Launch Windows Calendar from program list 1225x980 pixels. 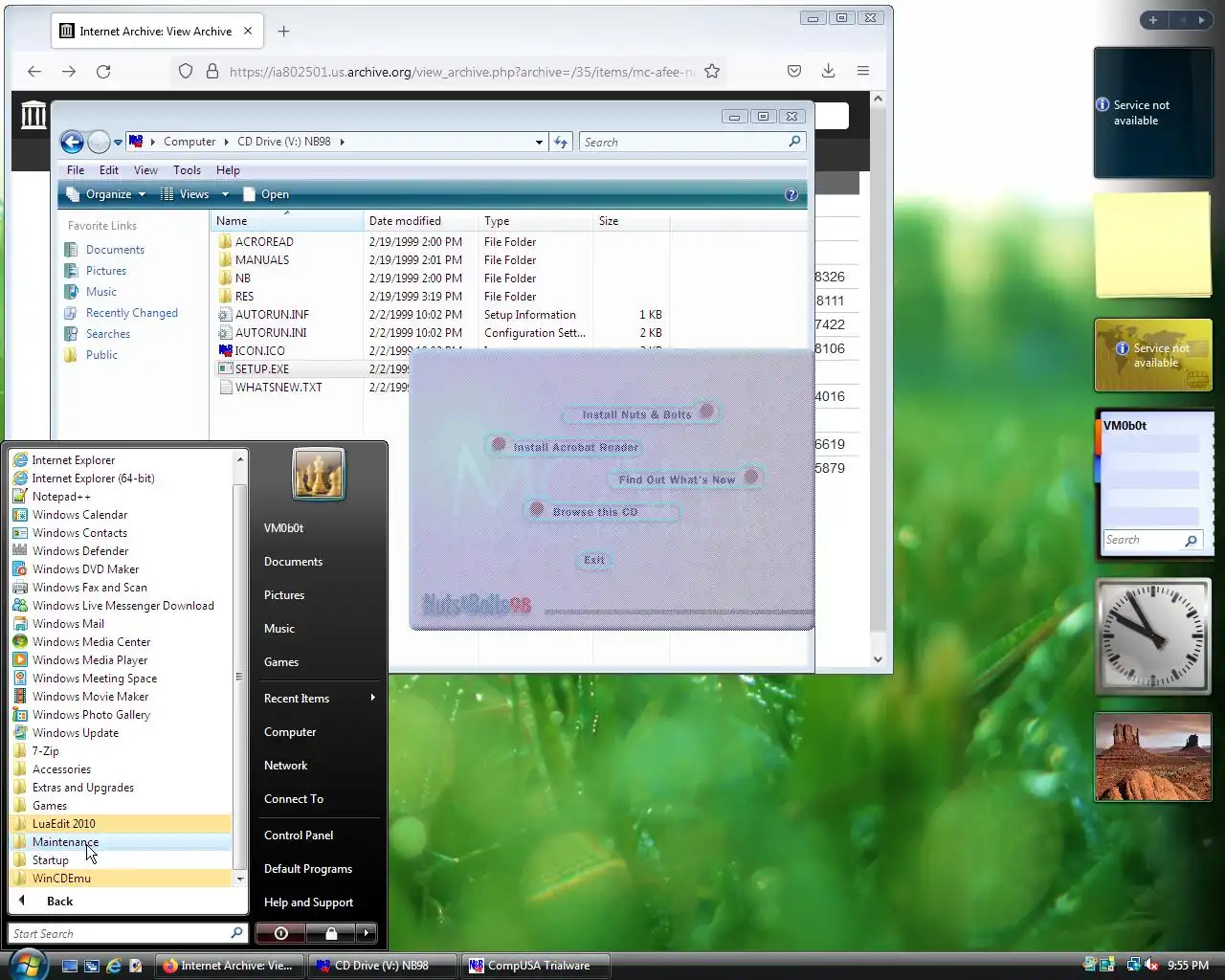point(79,515)
